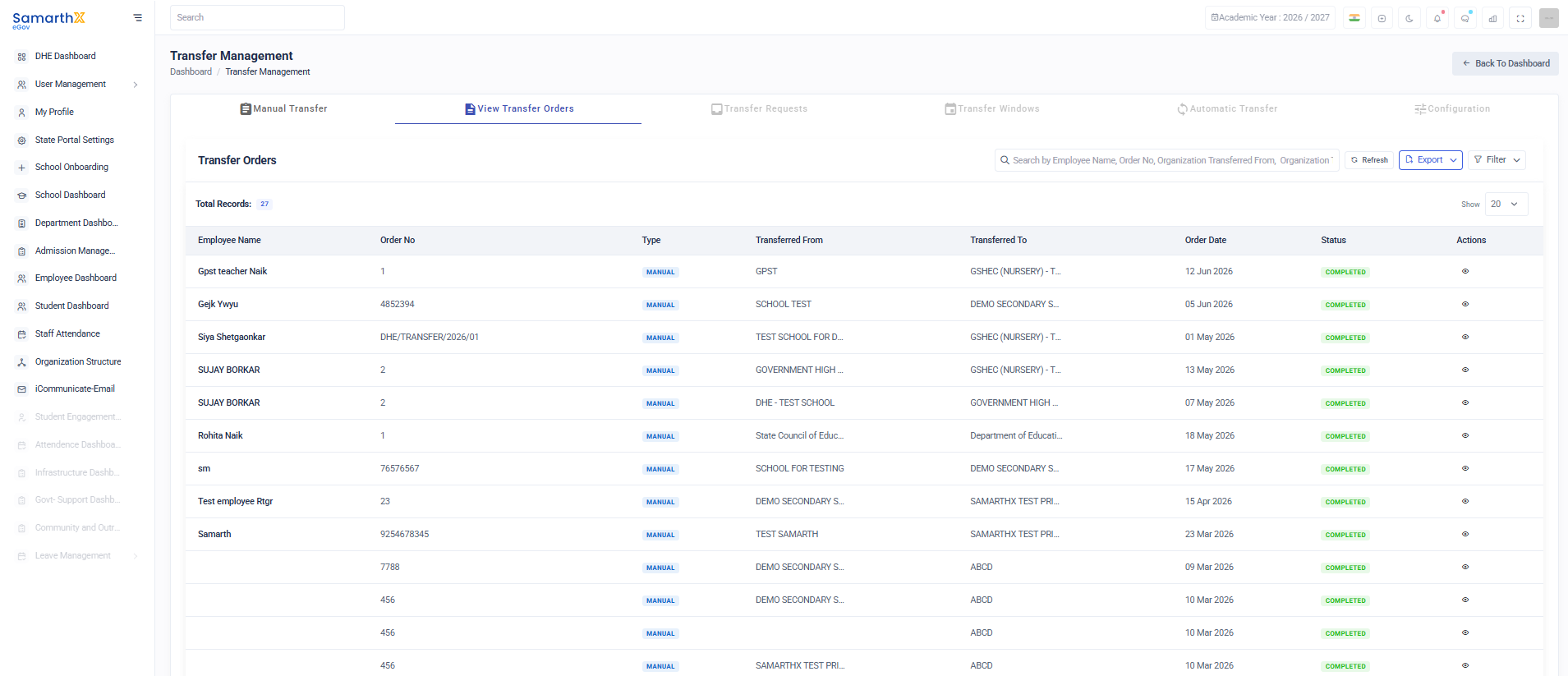The image size is (1568, 676).
Task: Open Student Engagement in the sidebar
Action: (x=77, y=417)
